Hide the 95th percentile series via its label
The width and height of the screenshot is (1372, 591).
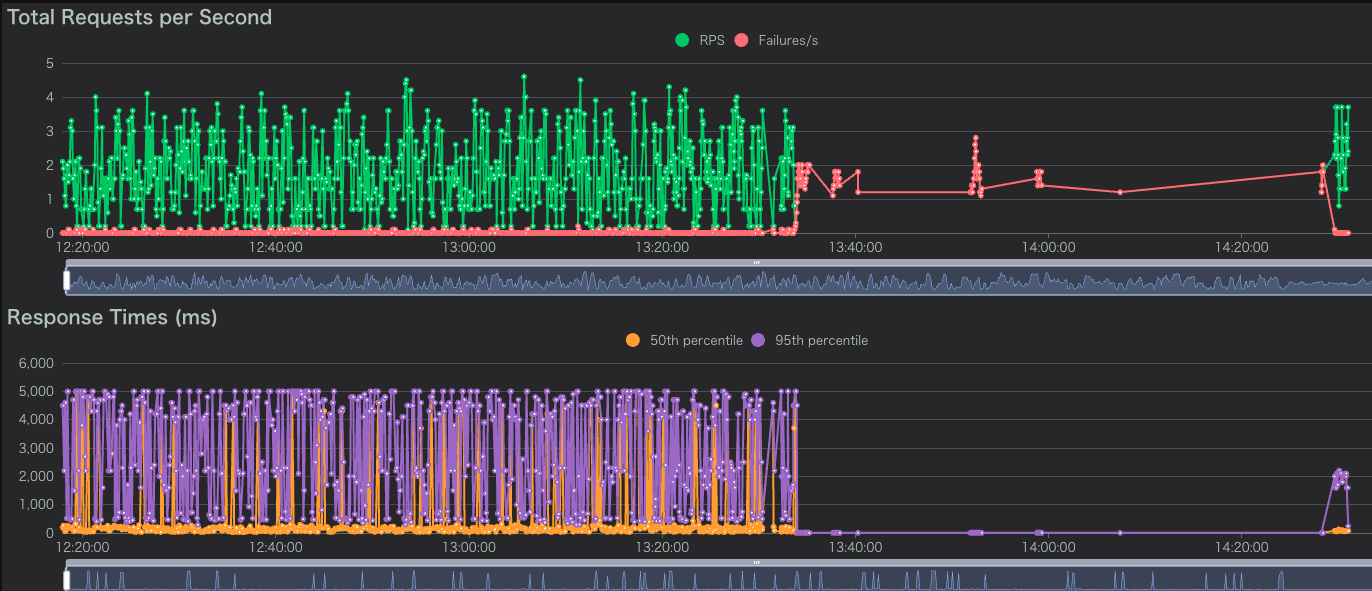(x=821, y=340)
